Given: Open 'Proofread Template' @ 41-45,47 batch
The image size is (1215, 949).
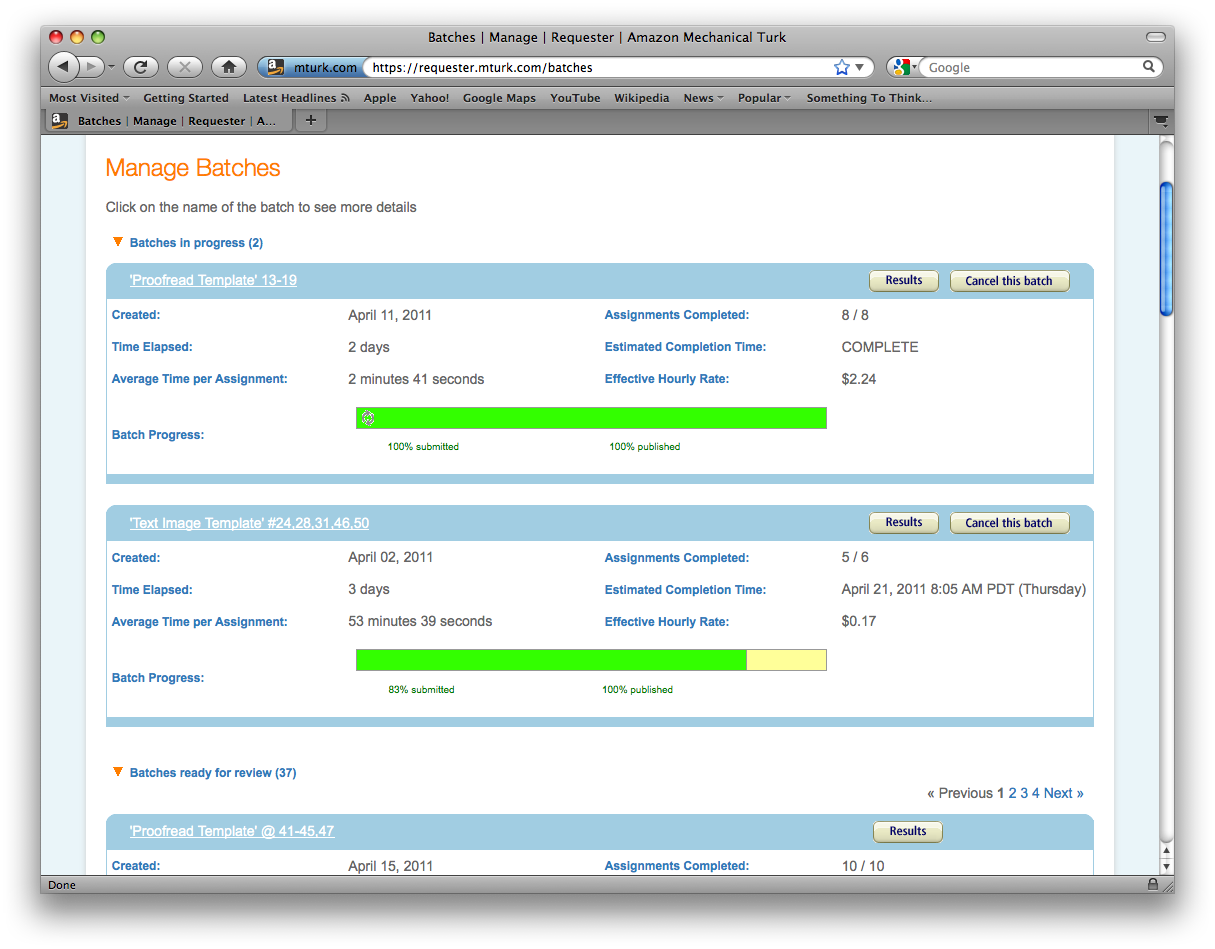Looking at the screenshot, I should [x=232, y=831].
